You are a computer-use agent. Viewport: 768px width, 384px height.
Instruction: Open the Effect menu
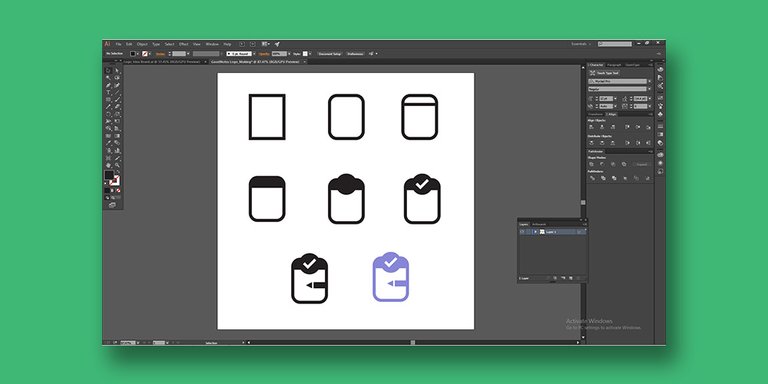(184, 44)
